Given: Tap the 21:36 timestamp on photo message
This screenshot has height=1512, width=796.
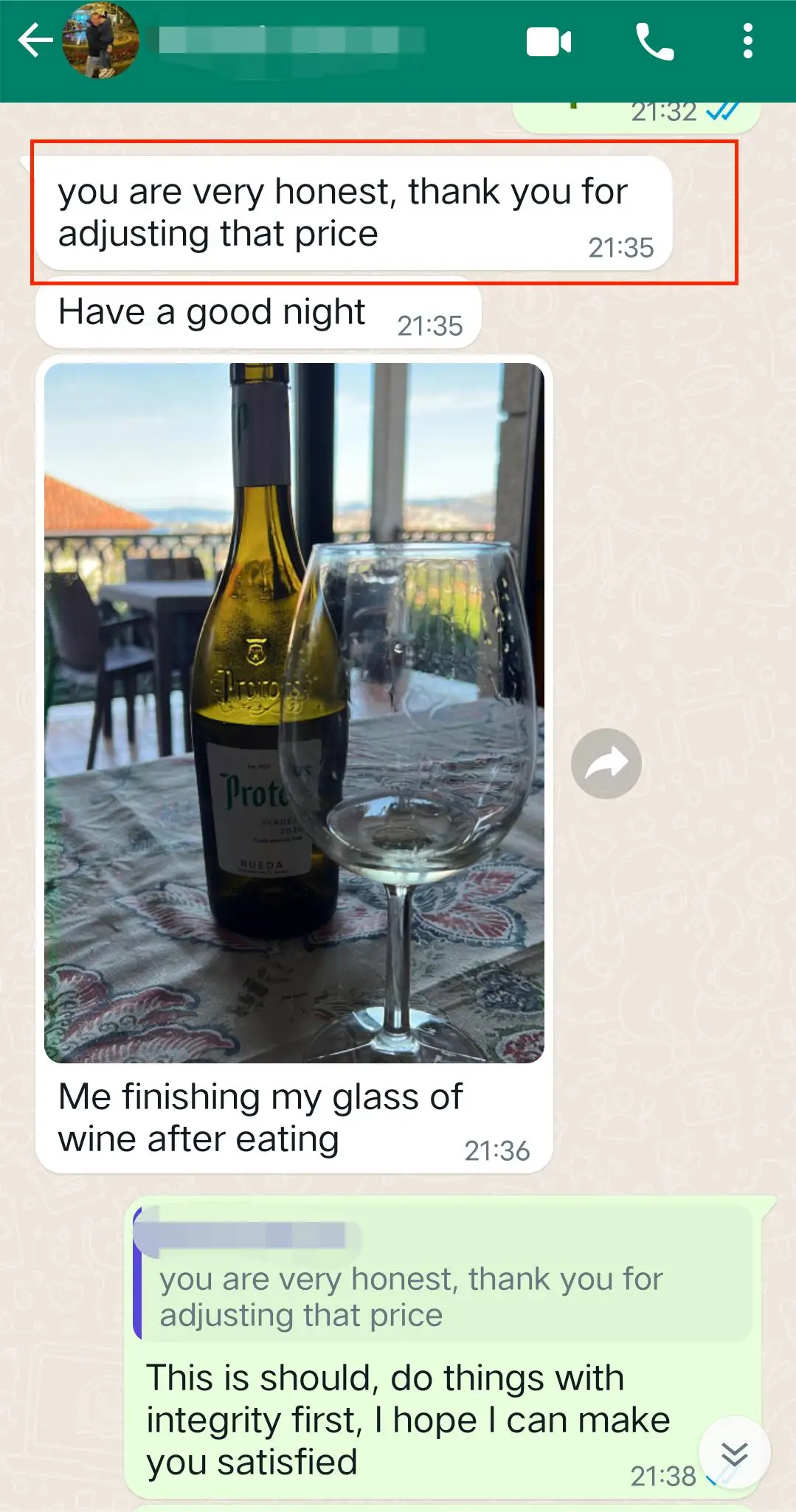Looking at the screenshot, I should coord(496,1150).
